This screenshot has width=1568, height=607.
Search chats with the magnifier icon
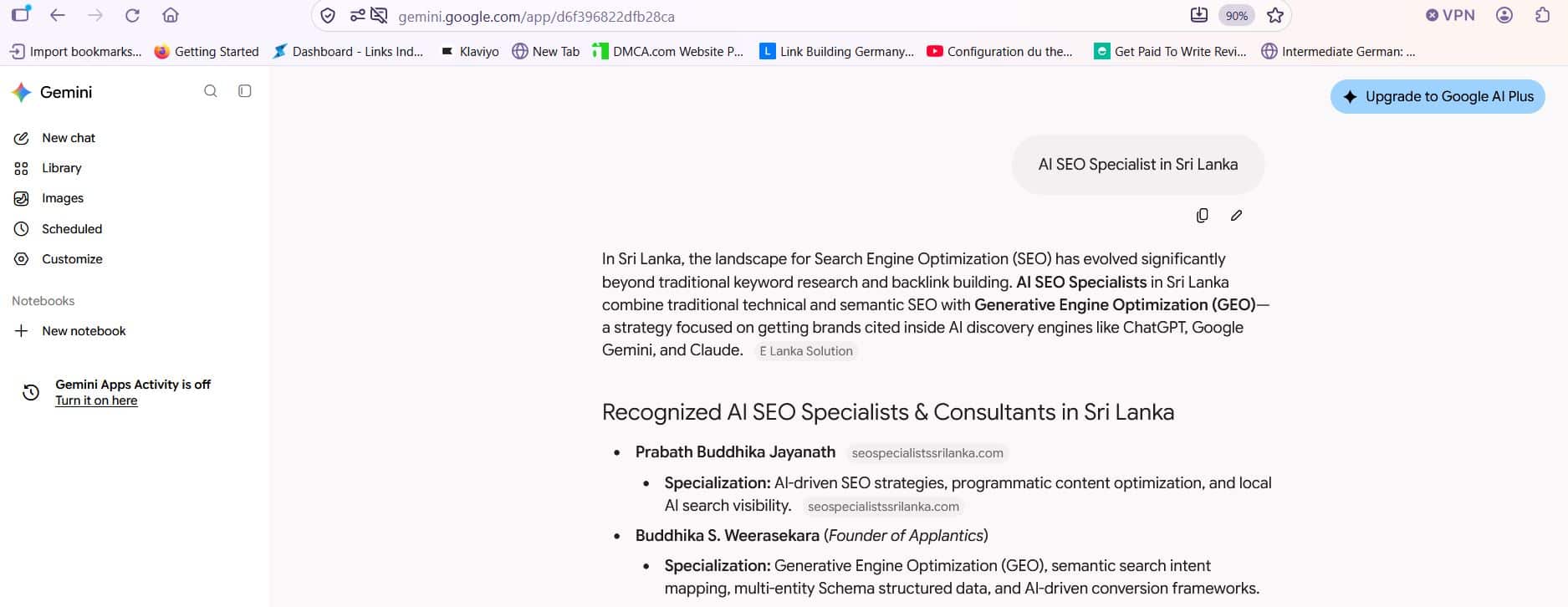[211, 91]
